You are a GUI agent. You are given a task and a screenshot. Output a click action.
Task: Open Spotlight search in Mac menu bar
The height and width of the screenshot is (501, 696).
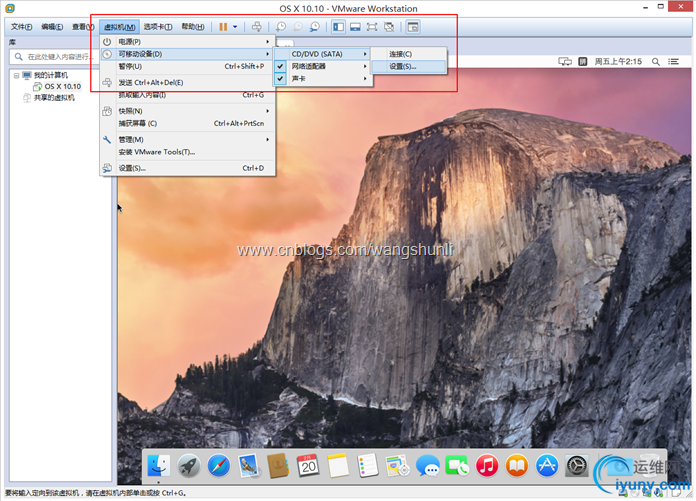[x=656, y=62]
